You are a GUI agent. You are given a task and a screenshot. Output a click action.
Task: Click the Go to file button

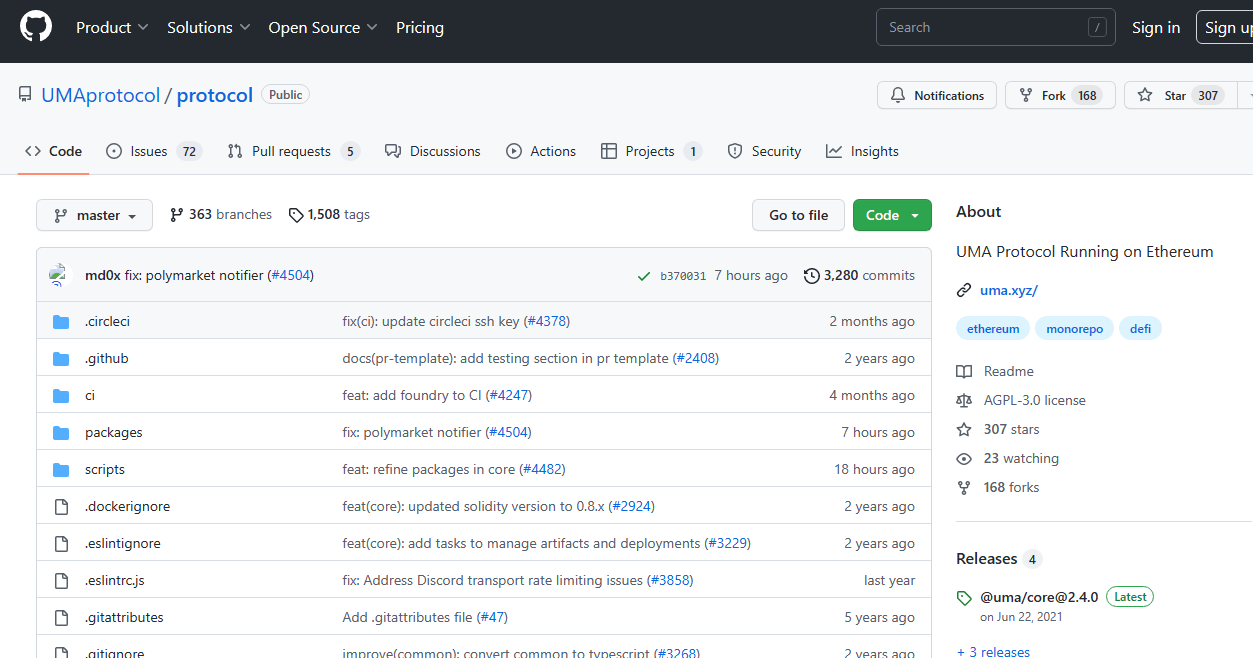coord(798,215)
